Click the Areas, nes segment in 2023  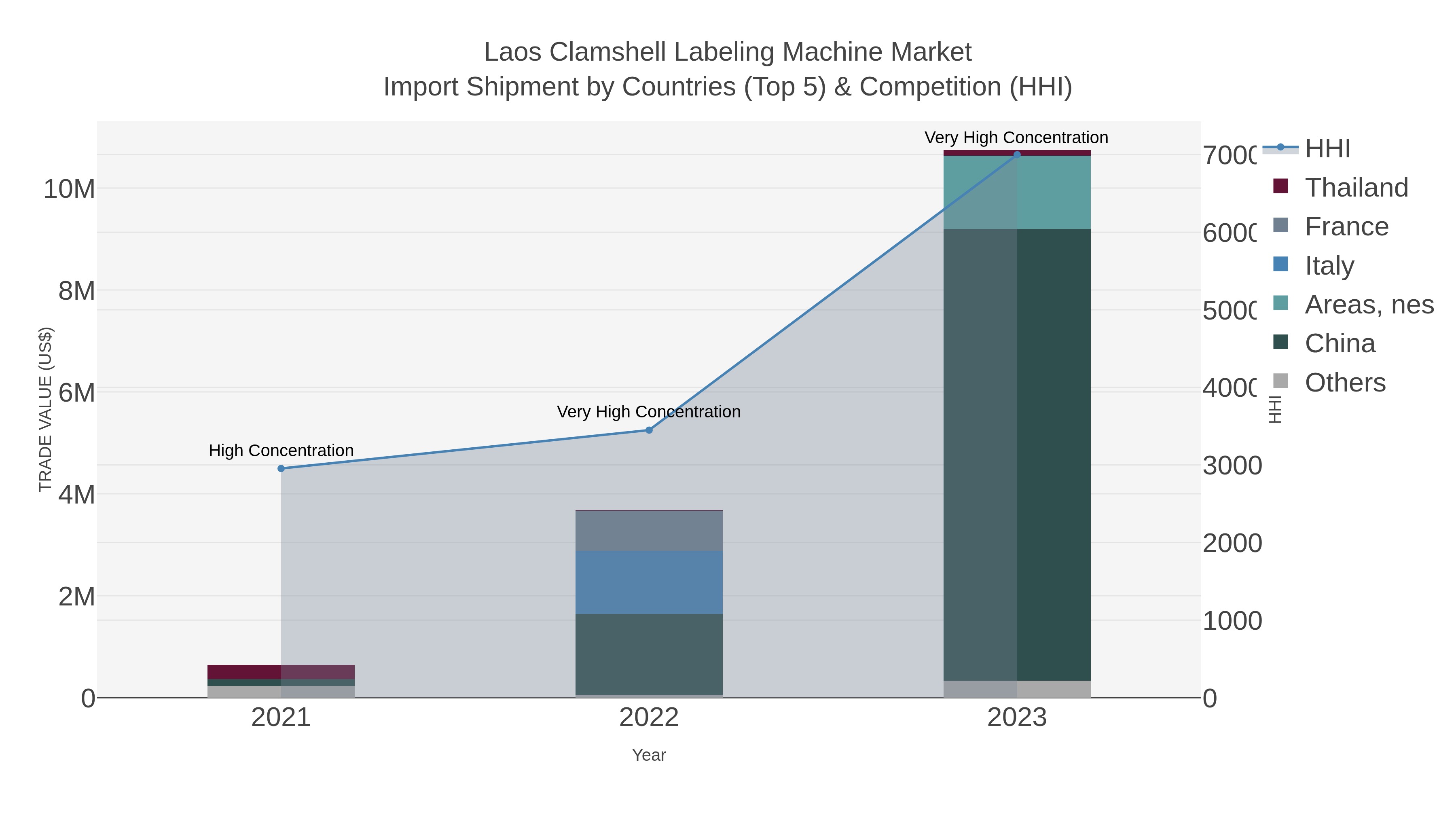[x=1017, y=192]
